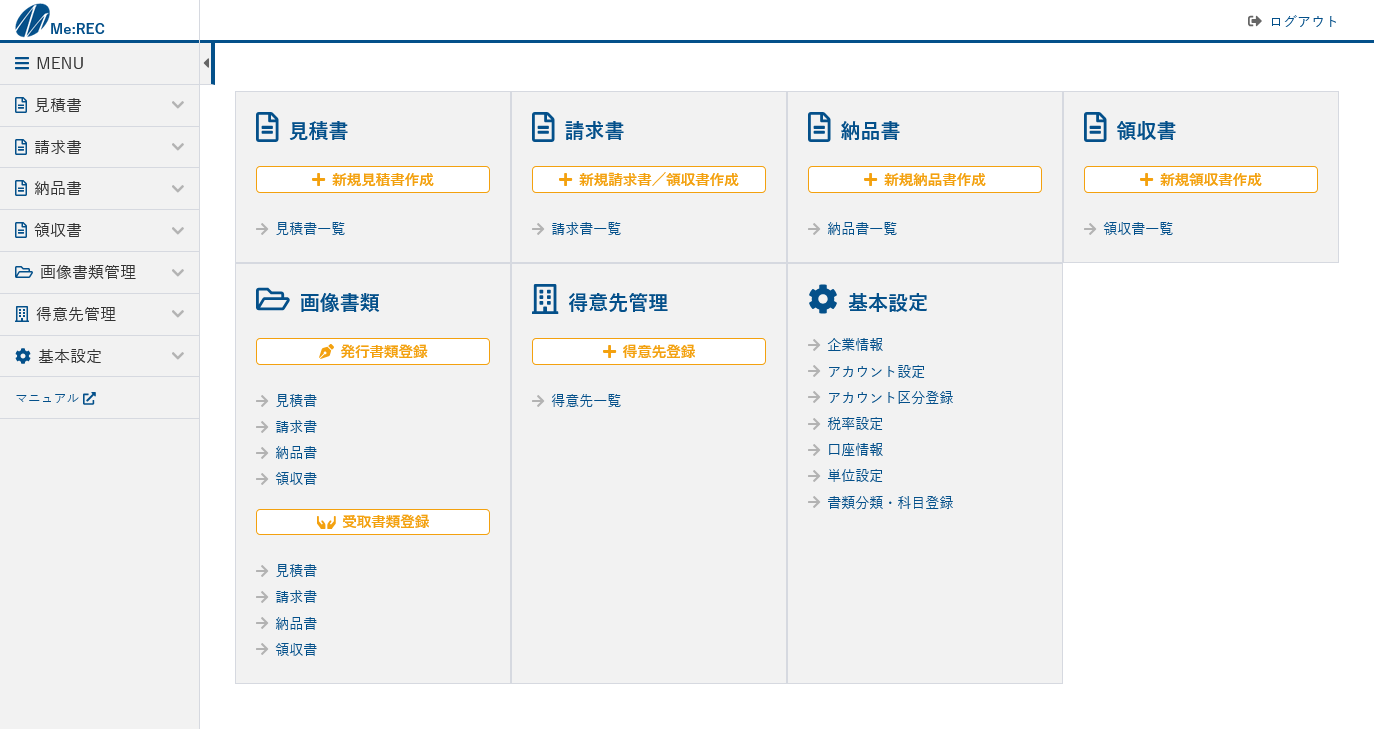Click the 得意先登録 button
The width and height of the screenshot is (1374, 729).
pyautogui.click(x=649, y=351)
